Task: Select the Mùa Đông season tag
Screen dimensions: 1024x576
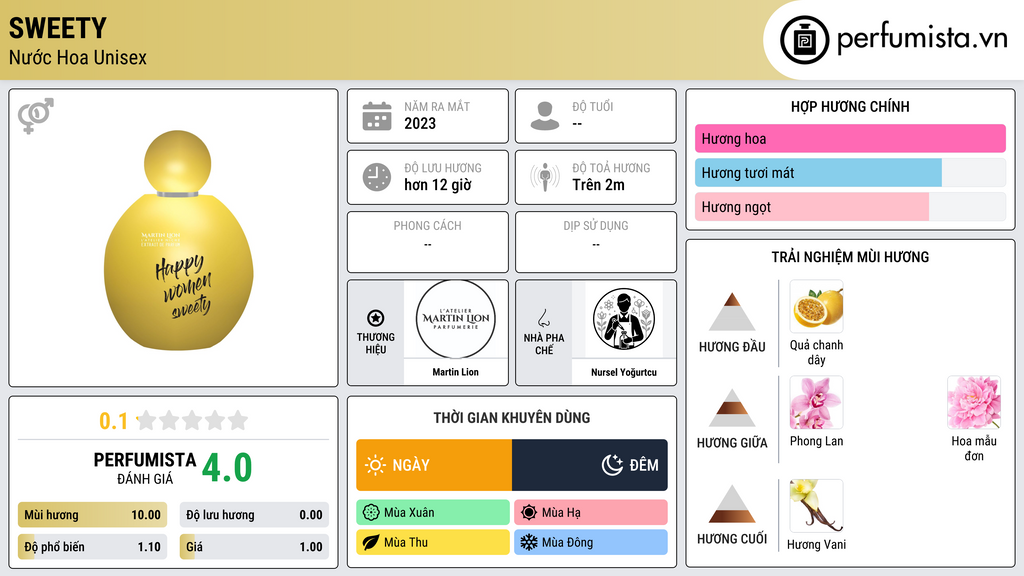Action: [591, 542]
